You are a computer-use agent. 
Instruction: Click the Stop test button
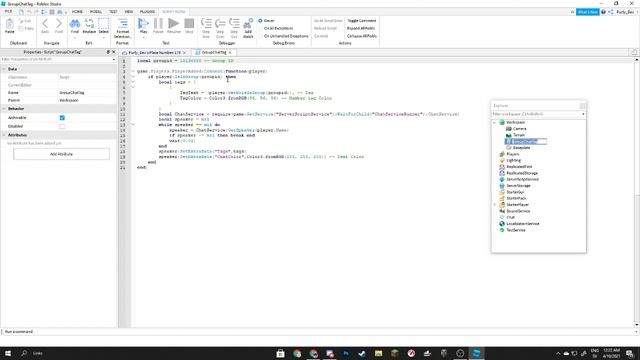(x=189, y=26)
